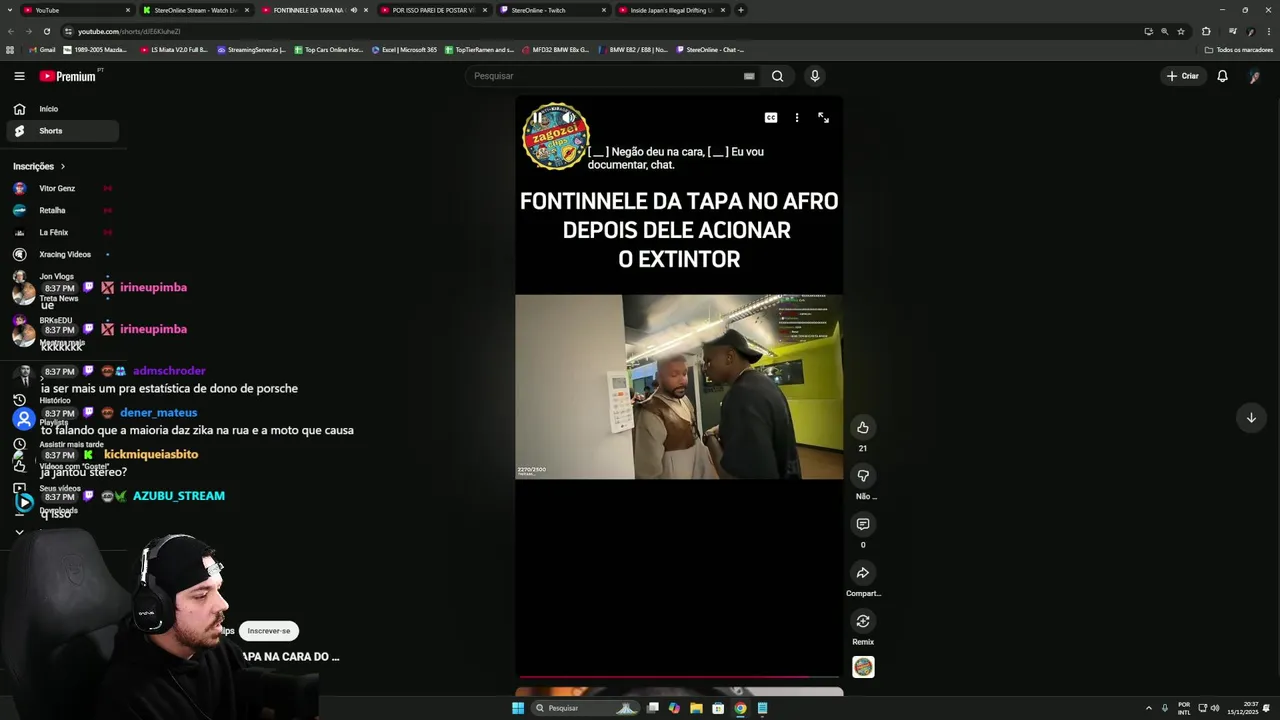Open Excel | Microsoft 365 bookmark
This screenshot has height=720, width=1280.
pos(404,49)
